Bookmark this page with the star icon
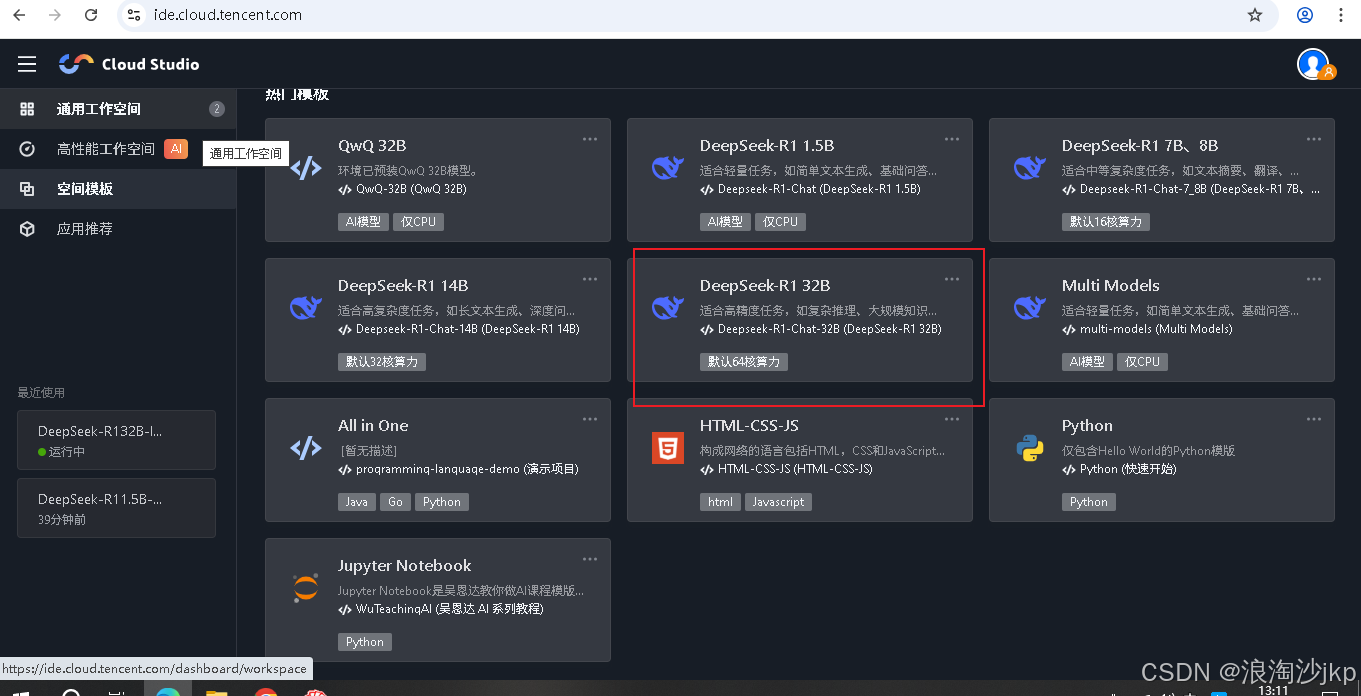This screenshot has height=696, width=1361. tap(1255, 15)
